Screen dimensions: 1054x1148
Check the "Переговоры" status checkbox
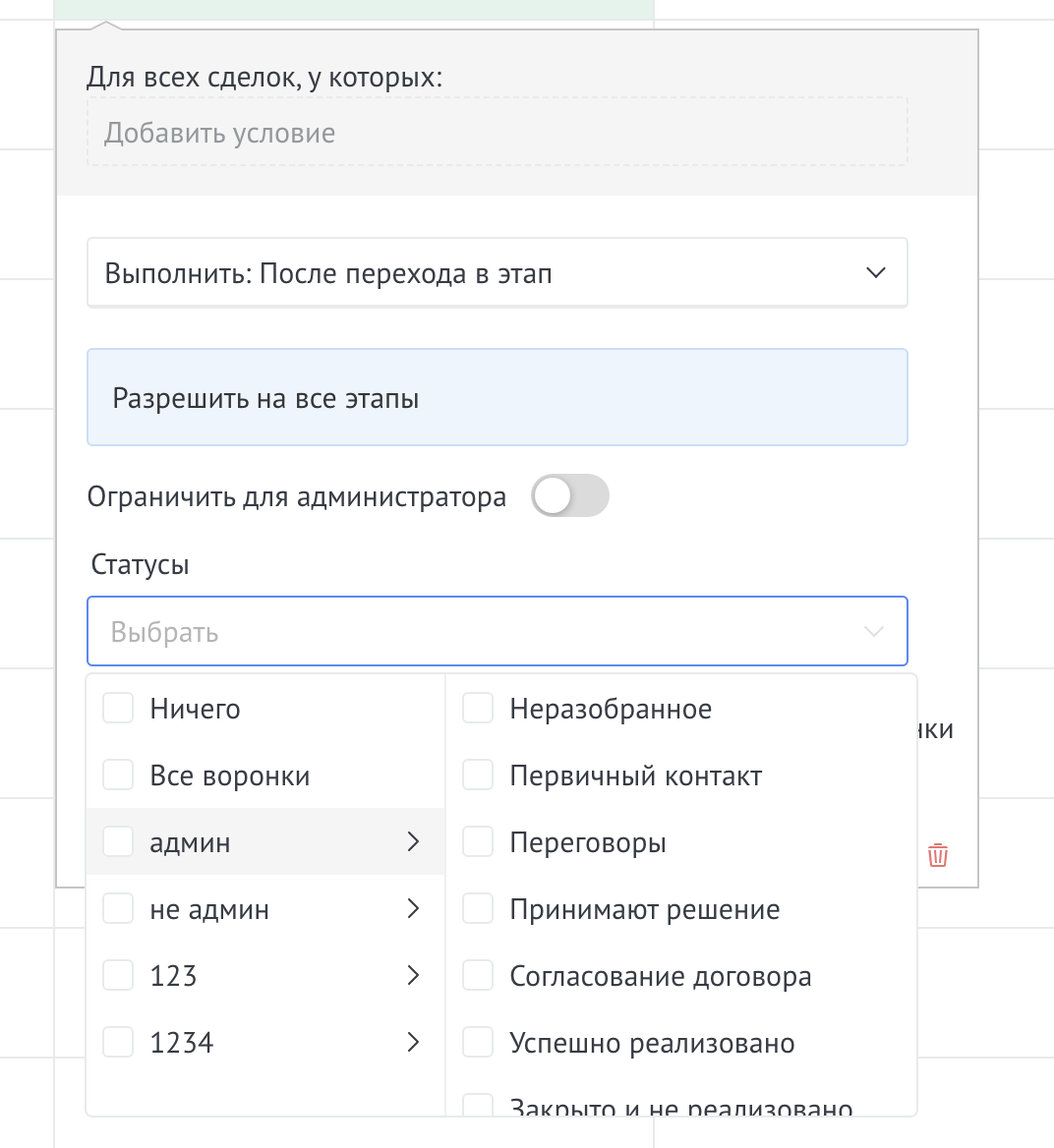click(478, 841)
